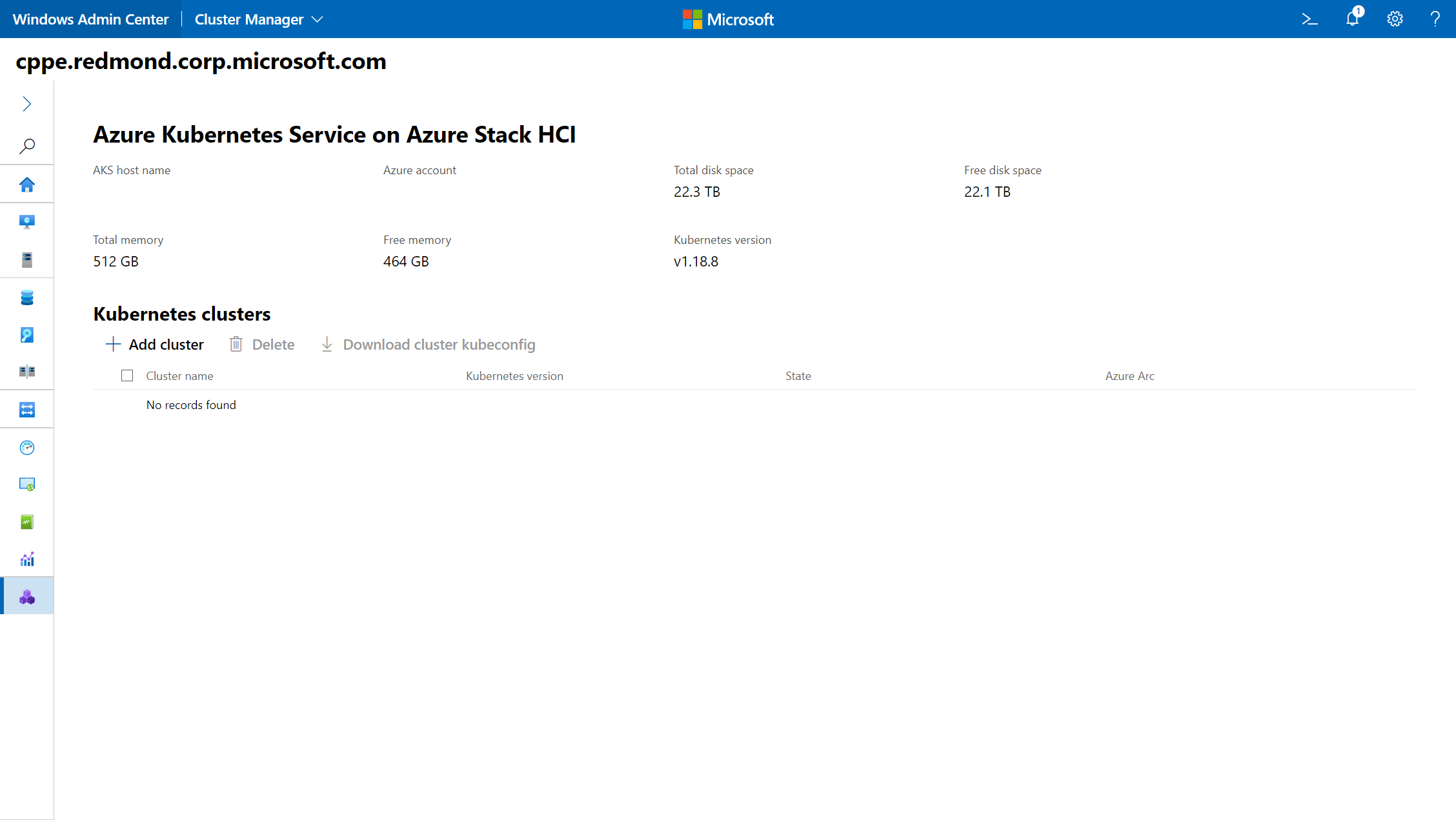Click the Azure account label
Viewport: 1456px width, 820px height.
[420, 170]
